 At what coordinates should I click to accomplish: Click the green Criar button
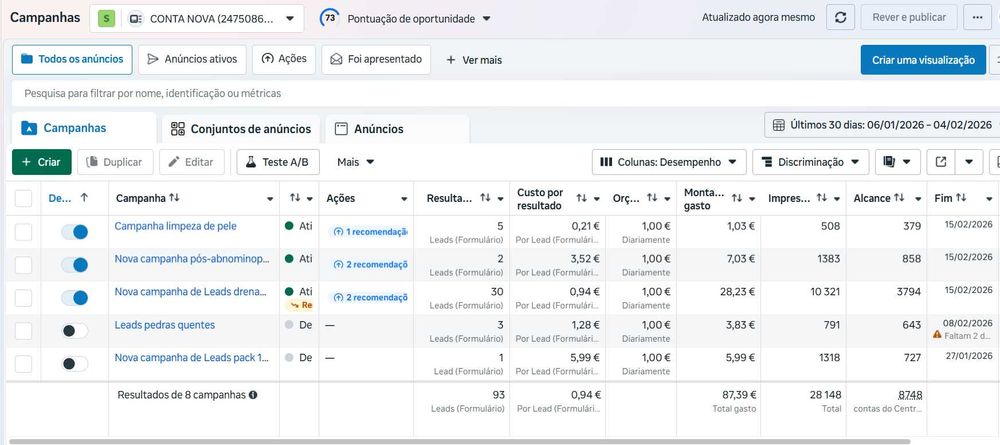(41, 162)
